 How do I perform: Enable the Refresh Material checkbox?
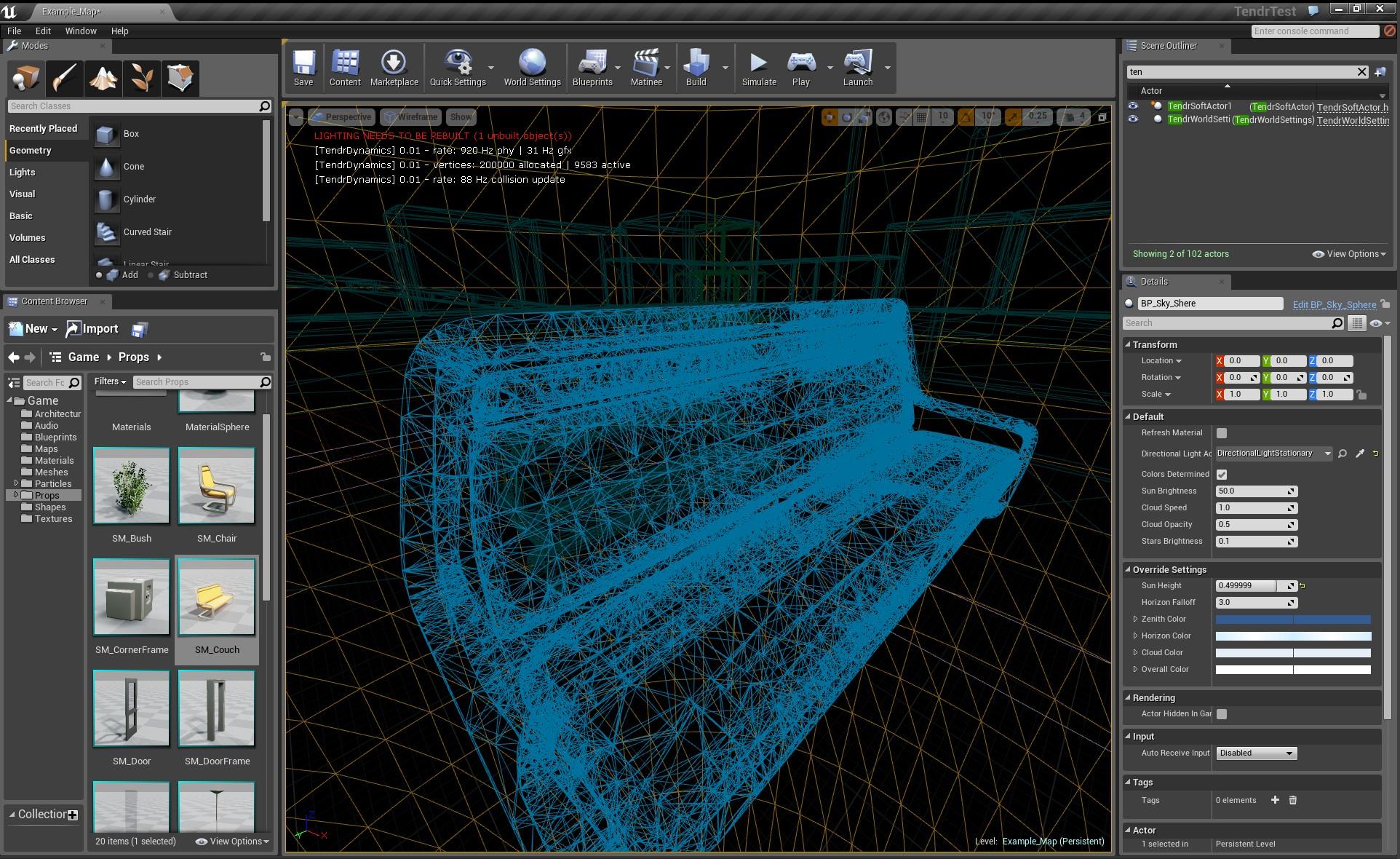tap(1222, 433)
